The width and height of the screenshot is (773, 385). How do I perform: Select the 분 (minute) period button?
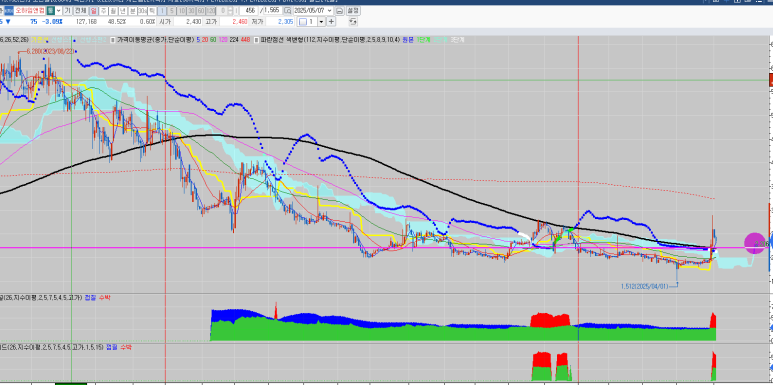tap(133, 10)
